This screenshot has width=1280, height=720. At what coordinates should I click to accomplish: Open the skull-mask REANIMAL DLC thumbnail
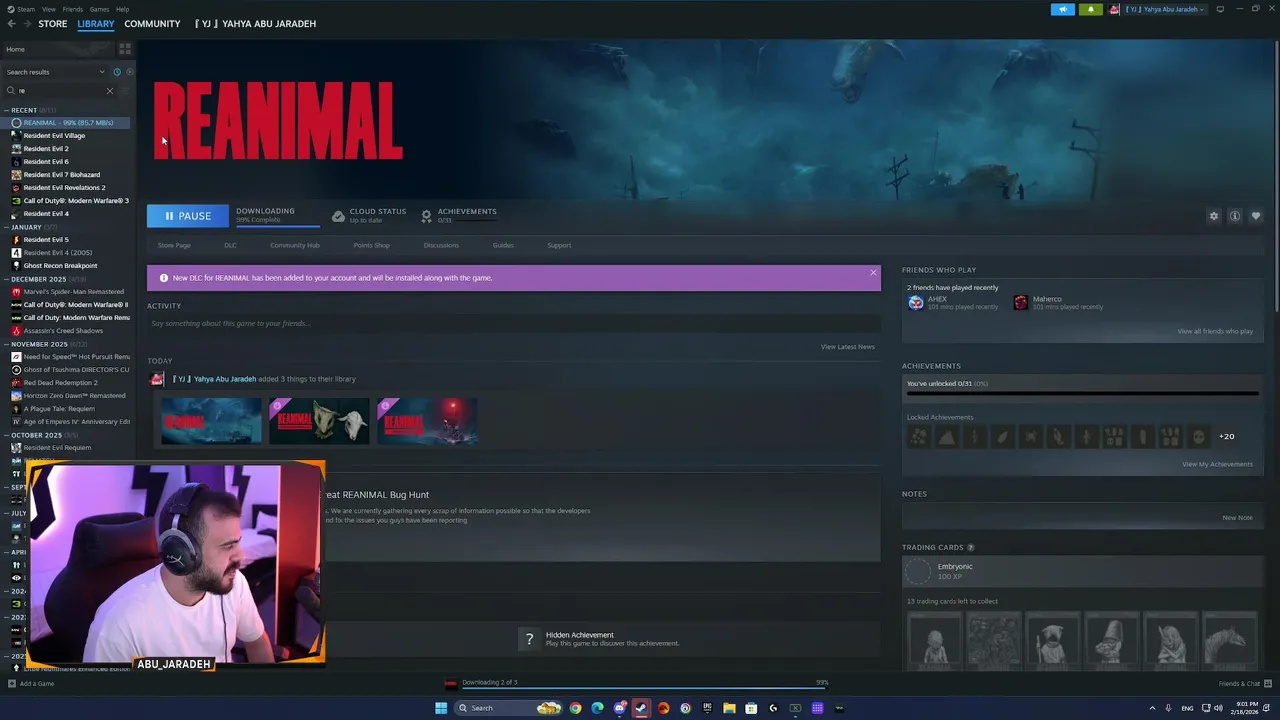coord(319,421)
